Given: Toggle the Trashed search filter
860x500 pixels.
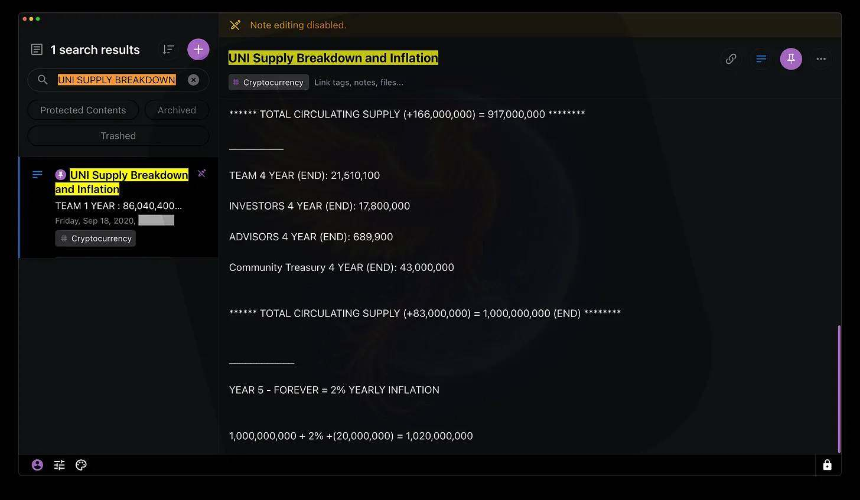Looking at the screenshot, I should point(117,135).
